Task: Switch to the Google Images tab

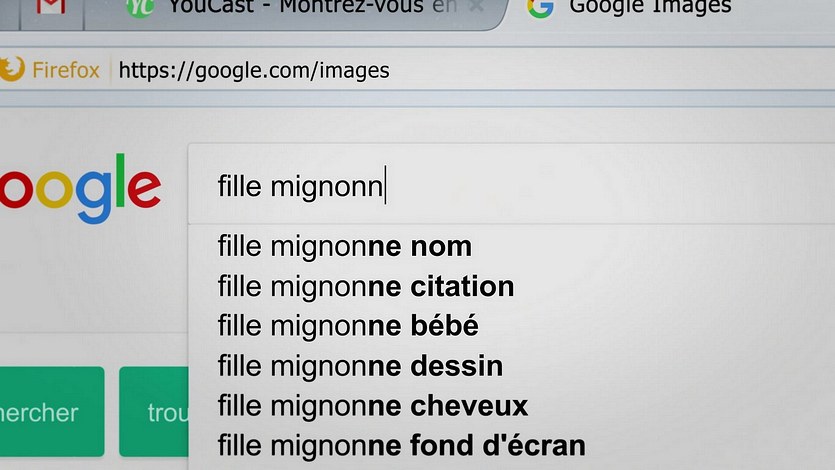Action: click(650, 7)
